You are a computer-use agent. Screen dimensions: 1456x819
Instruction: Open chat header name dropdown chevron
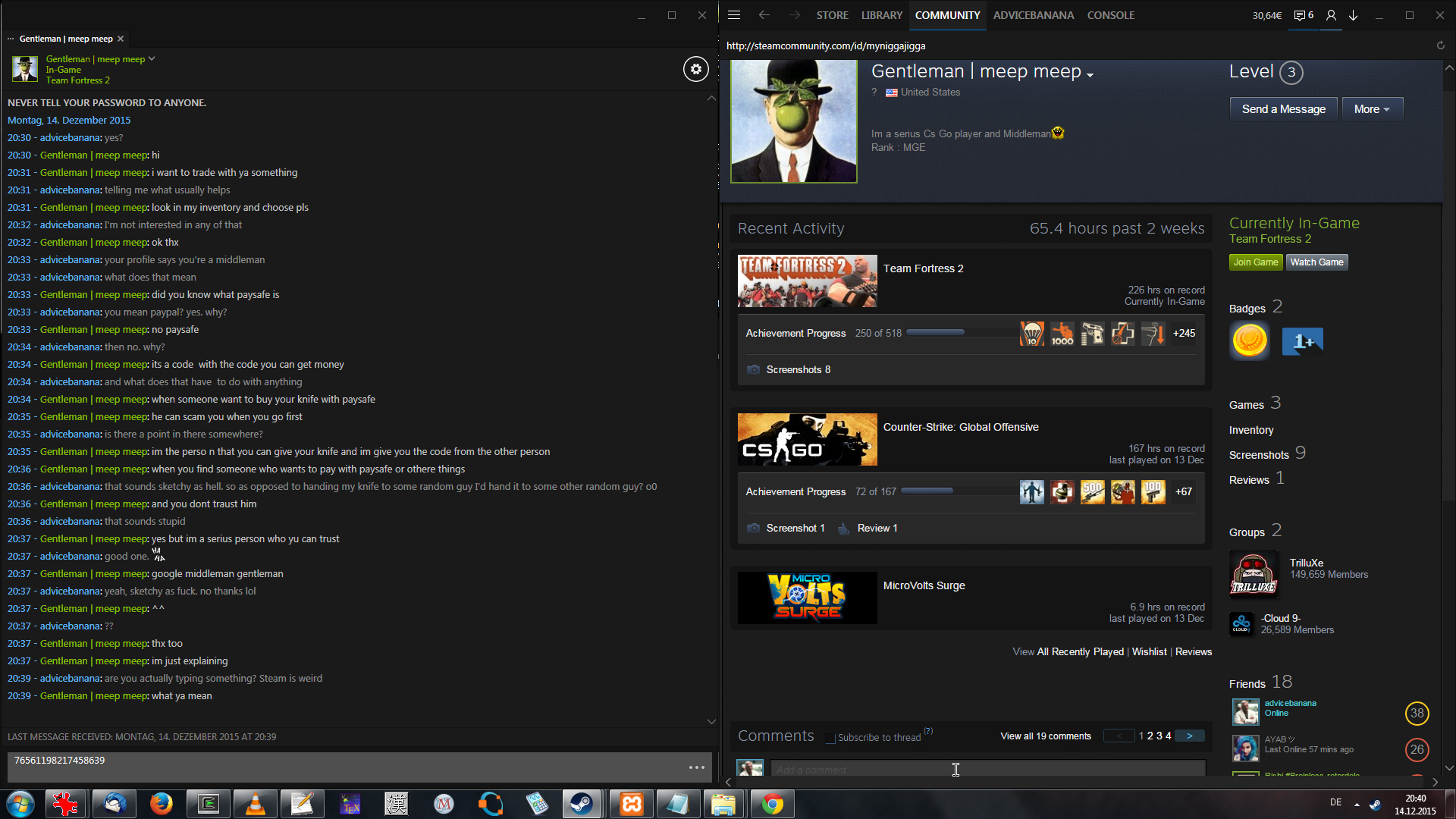[x=152, y=58]
